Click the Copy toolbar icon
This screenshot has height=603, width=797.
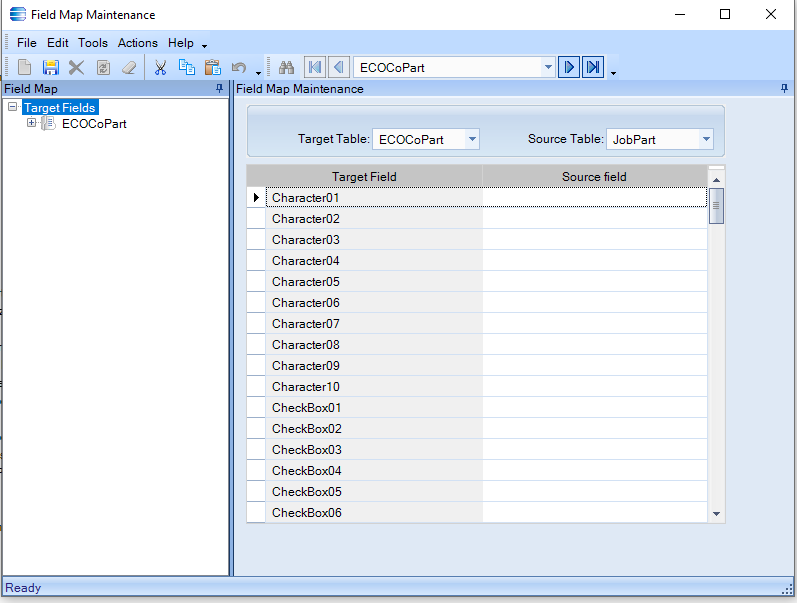pyautogui.click(x=187, y=67)
